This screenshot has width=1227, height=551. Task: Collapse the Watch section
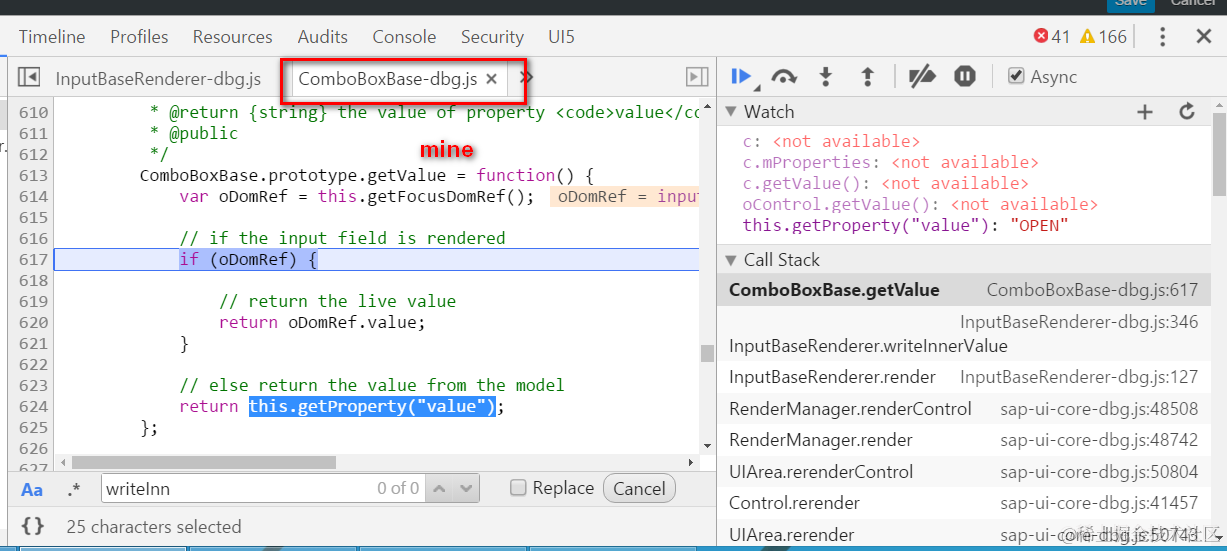point(731,112)
